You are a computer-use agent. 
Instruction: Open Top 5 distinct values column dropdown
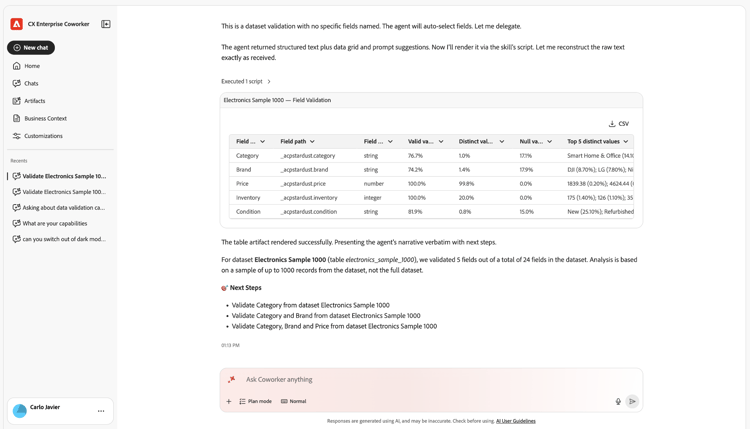626,142
